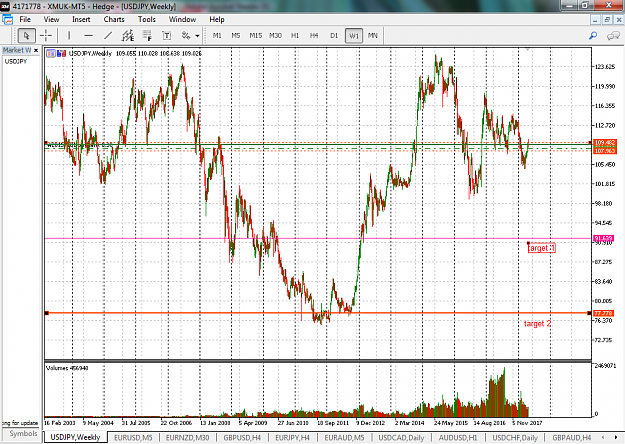The width and height of the screenshot is (625, 444).
Task: Open the AUDUSD,H1 chart tab
Action: tap(458, 438)
